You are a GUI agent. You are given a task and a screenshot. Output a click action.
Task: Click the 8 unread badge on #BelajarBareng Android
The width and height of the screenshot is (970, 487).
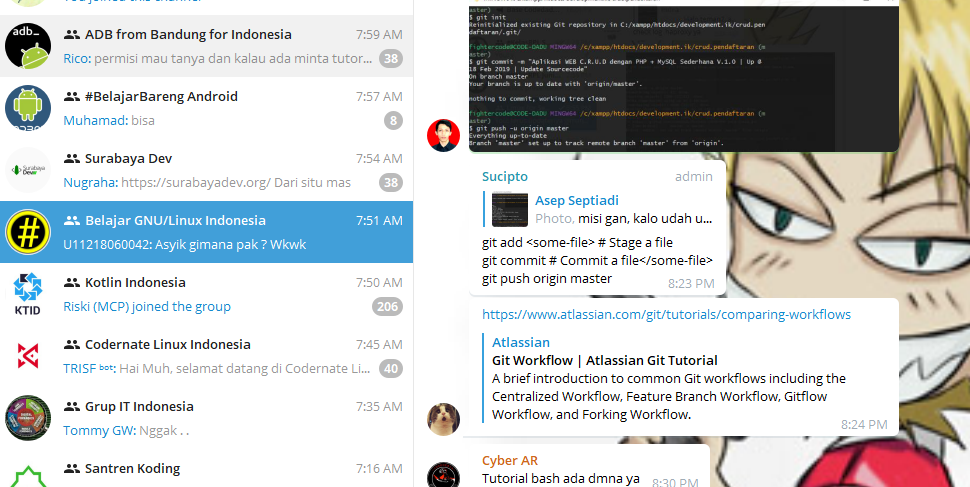(393, 121)
